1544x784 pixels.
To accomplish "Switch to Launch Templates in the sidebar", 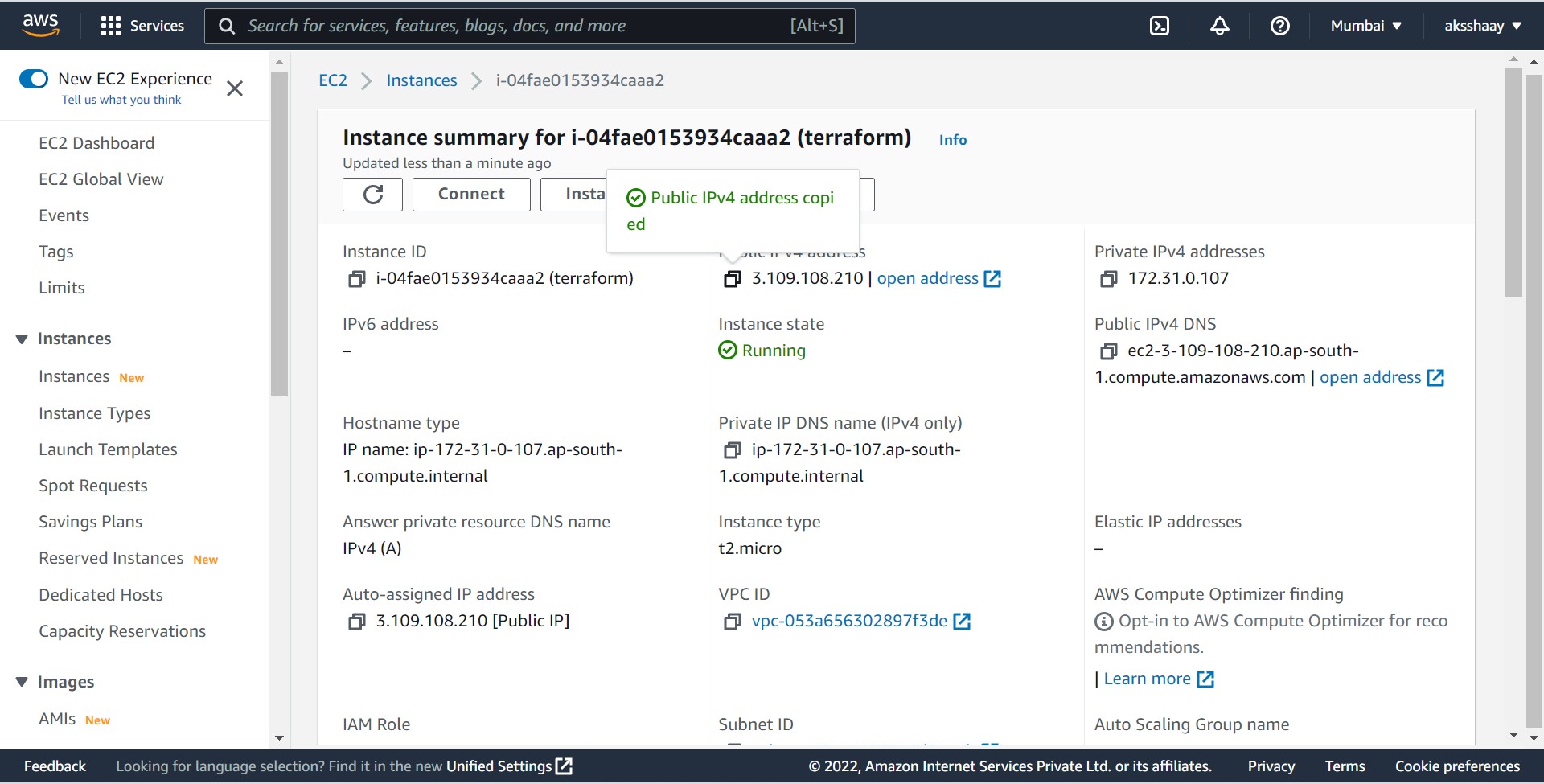I will (108, 449).
